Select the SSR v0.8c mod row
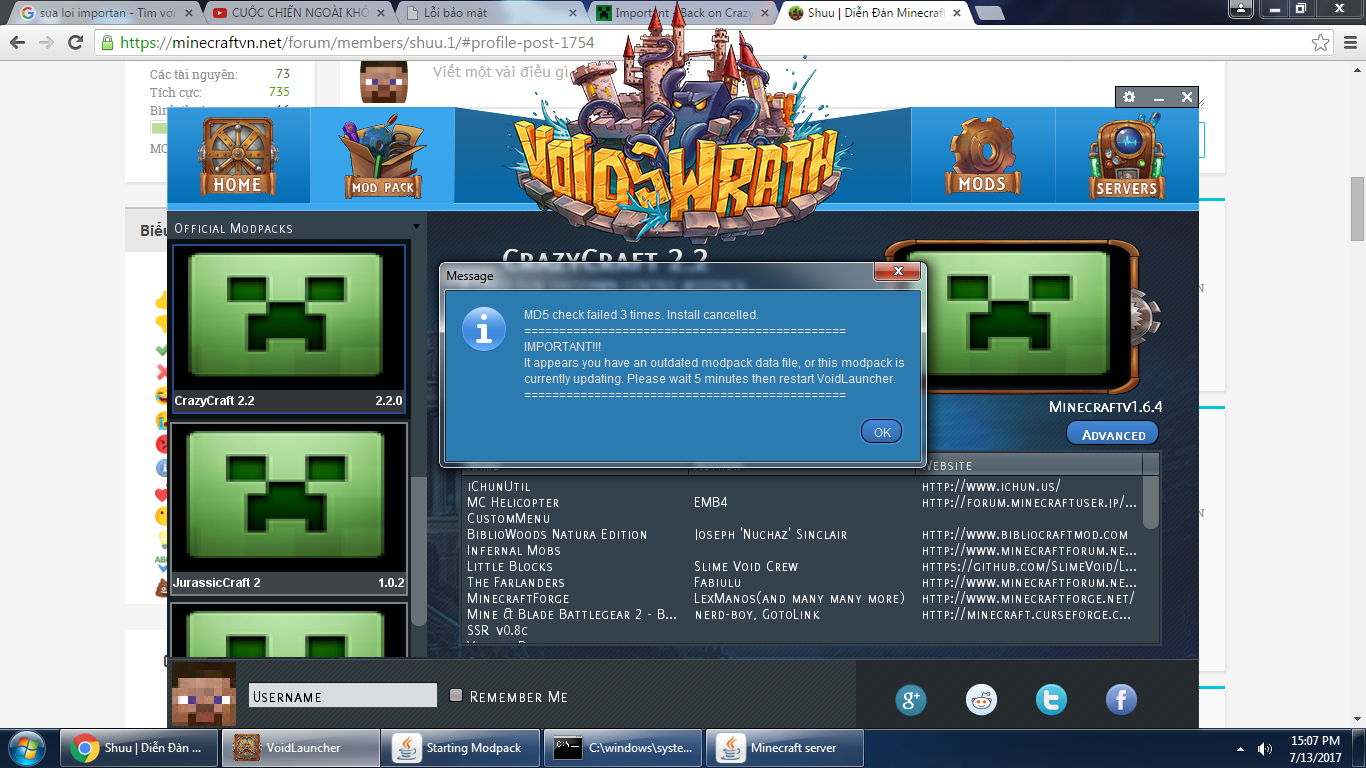Screen dimensions: 1366x768 click(804, 630)
